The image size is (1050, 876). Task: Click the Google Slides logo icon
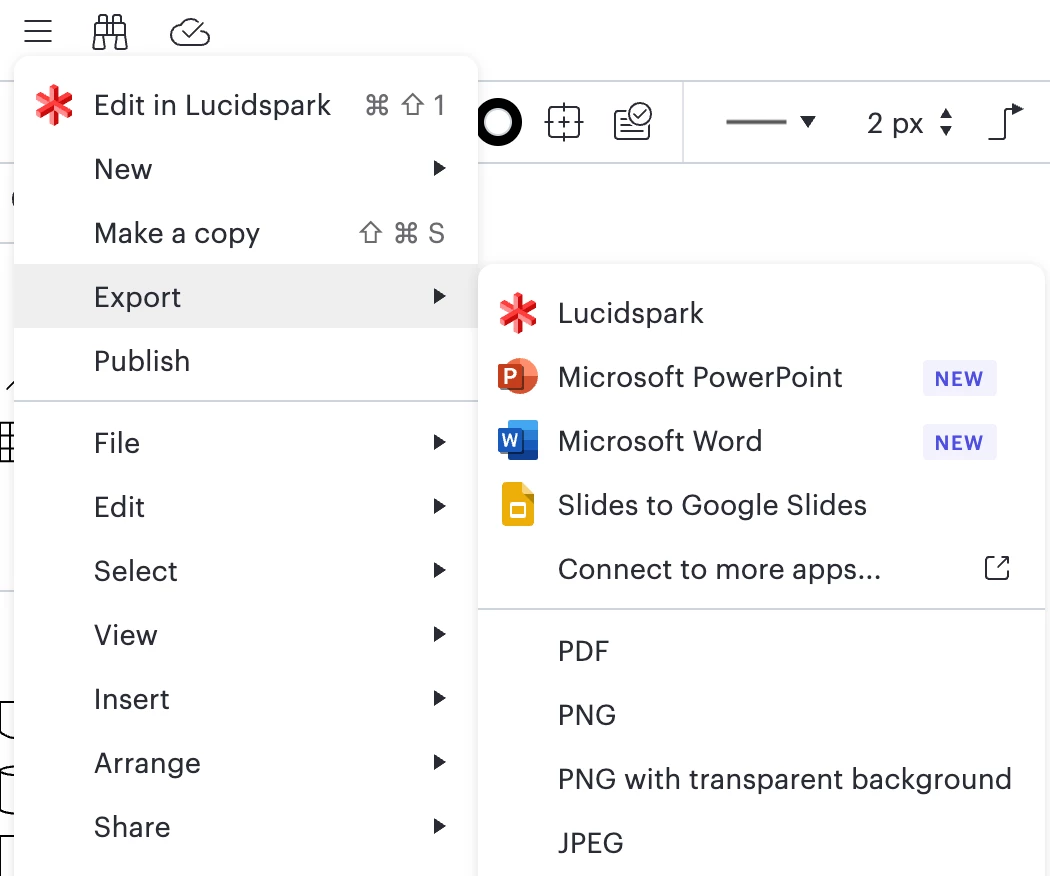pyautogui.click(x=518, y=504)
